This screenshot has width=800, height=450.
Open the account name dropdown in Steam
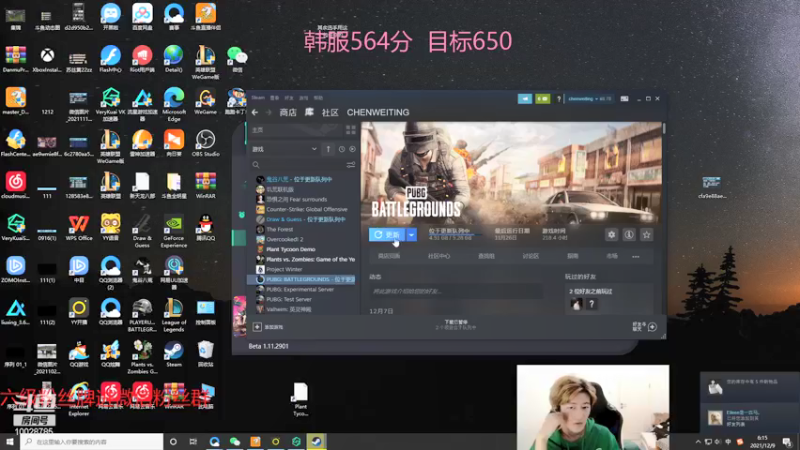coord(590,99)
